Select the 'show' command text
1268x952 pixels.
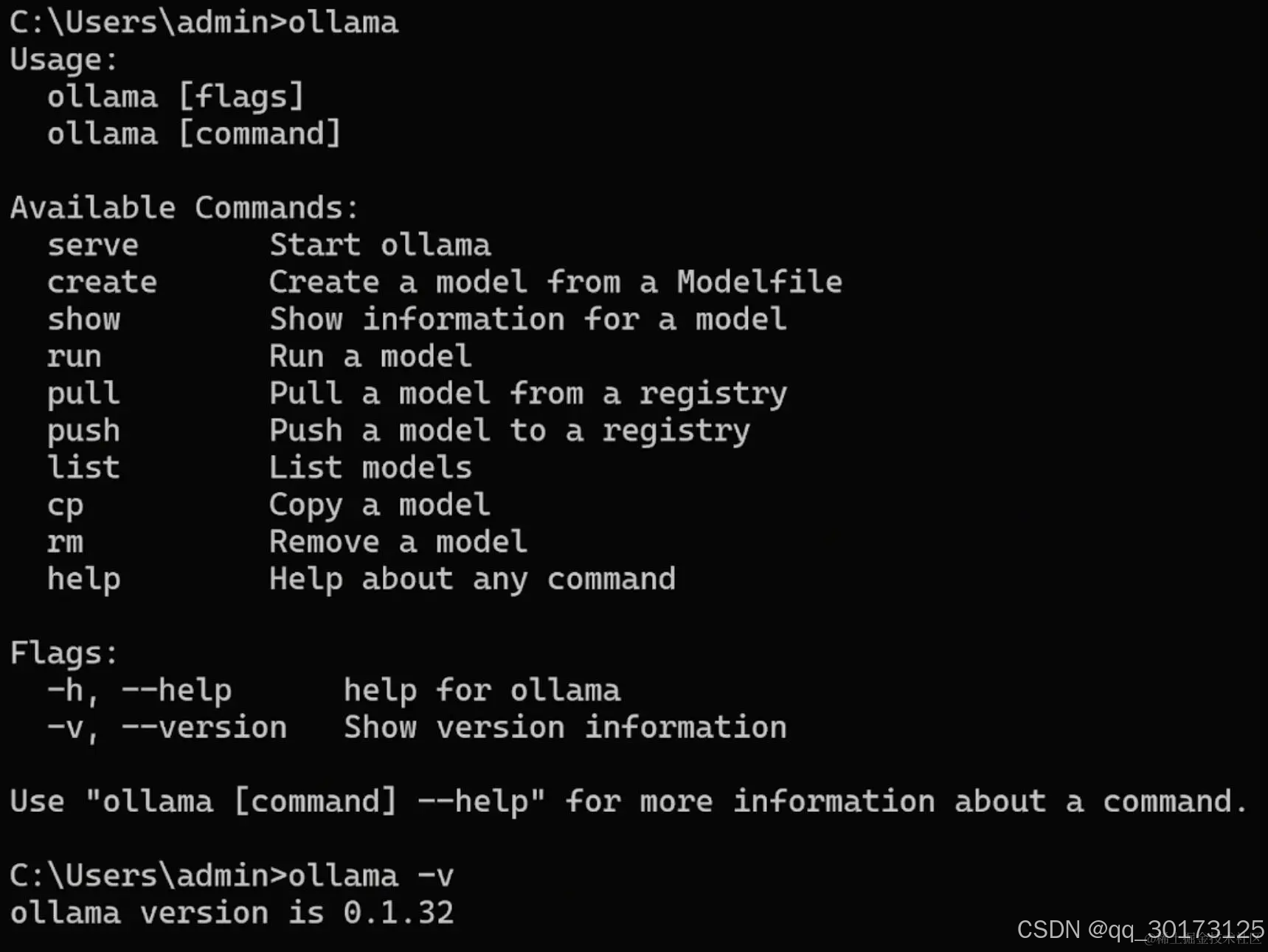pos(84,319)
